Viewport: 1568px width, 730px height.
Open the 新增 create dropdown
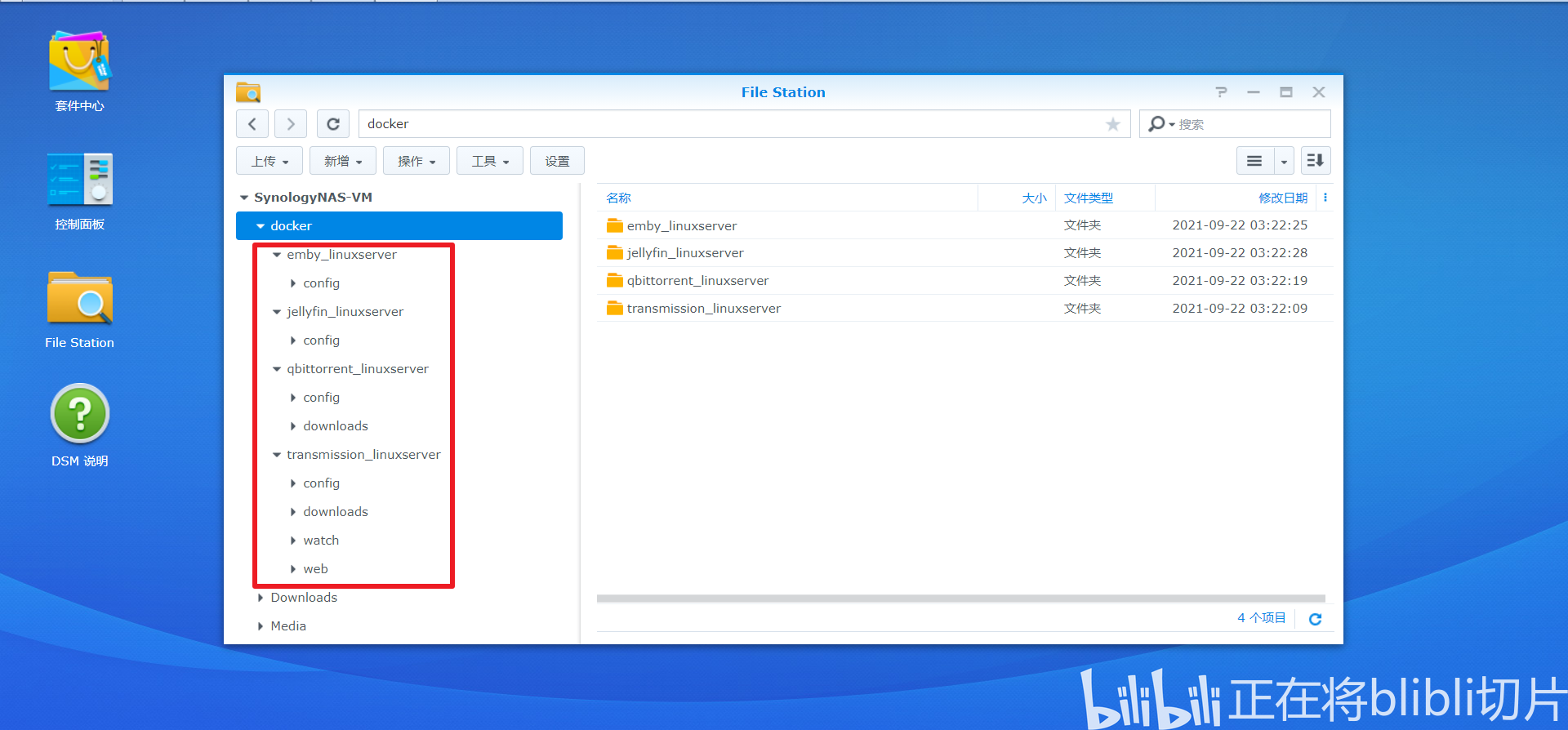(343, 161)
